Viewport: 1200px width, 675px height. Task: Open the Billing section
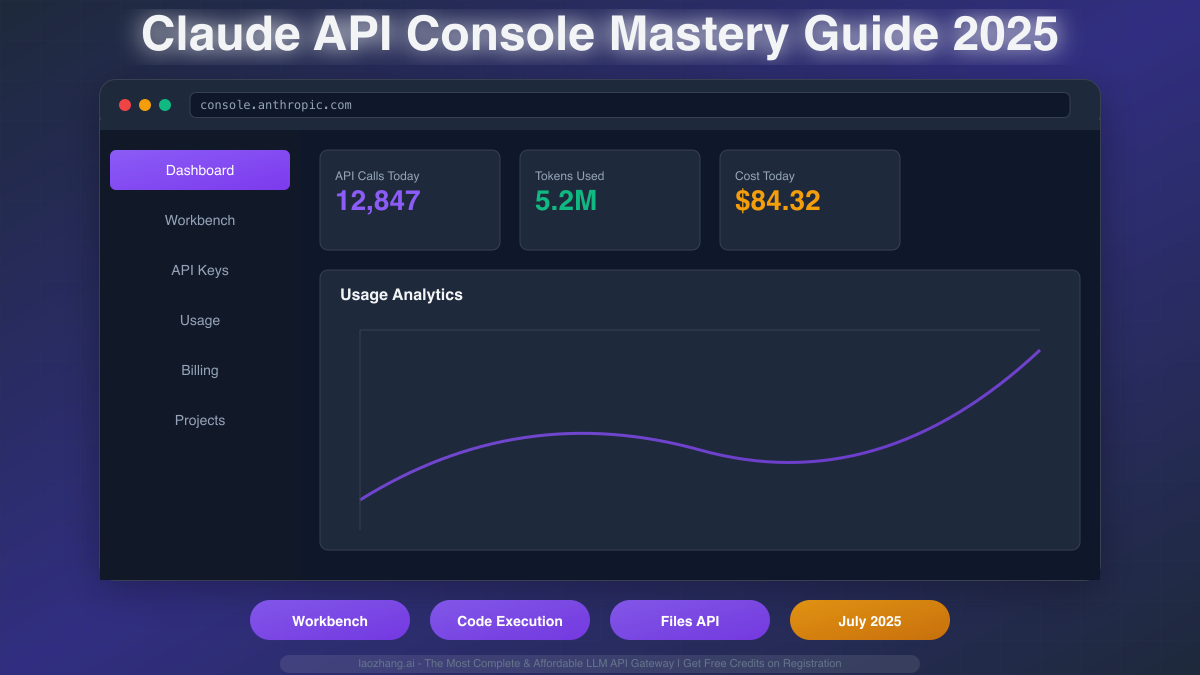[200, 370]
